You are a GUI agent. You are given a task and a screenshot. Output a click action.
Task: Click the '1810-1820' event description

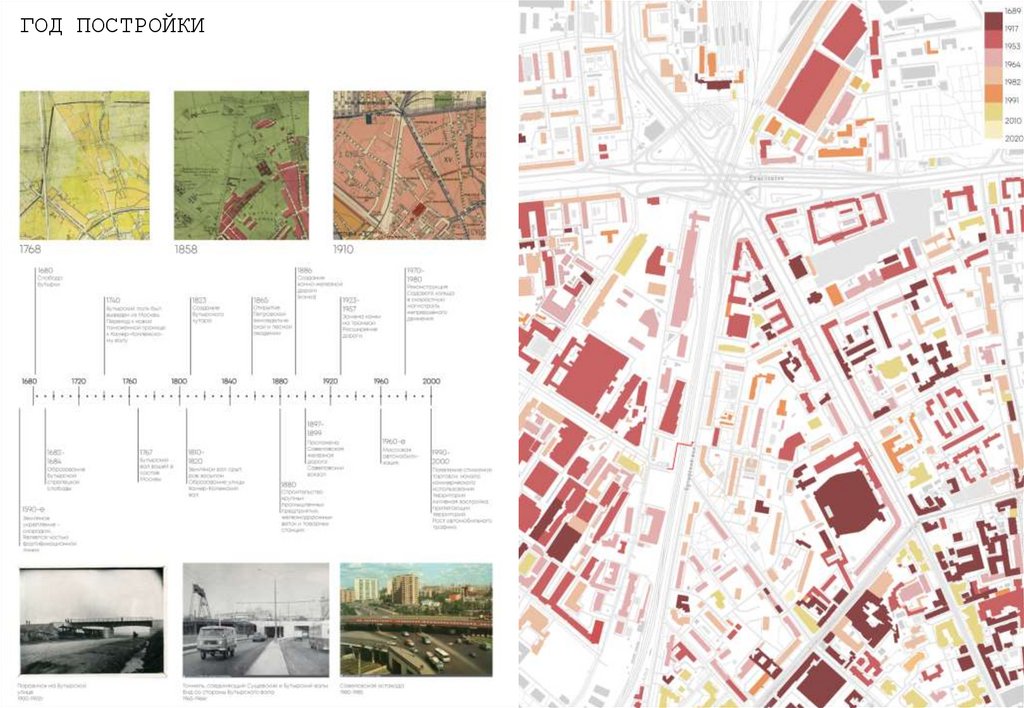pos(216,473)
